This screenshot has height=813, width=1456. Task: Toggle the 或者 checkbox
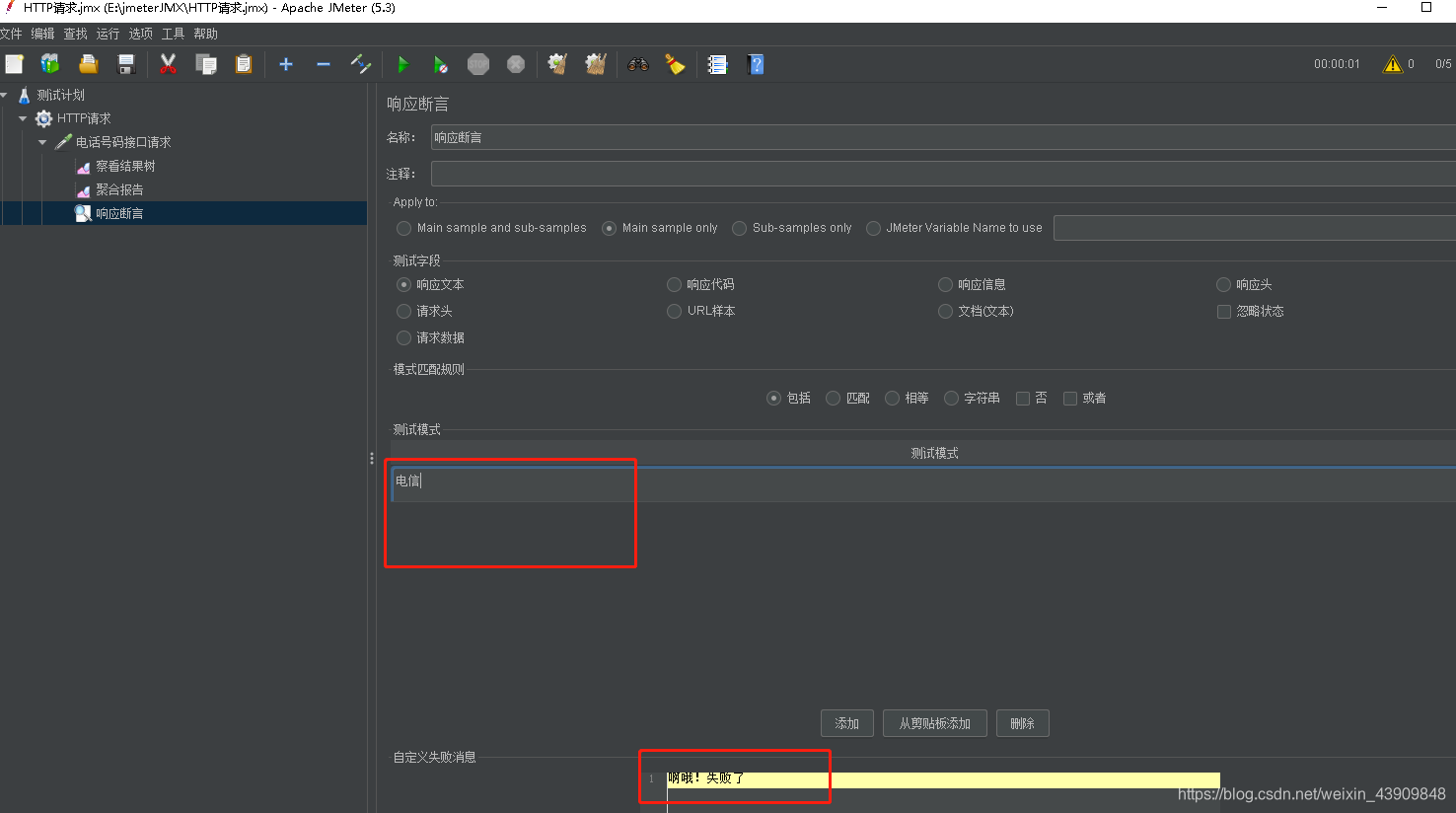pyautogui.click(x=1070, y=399)
